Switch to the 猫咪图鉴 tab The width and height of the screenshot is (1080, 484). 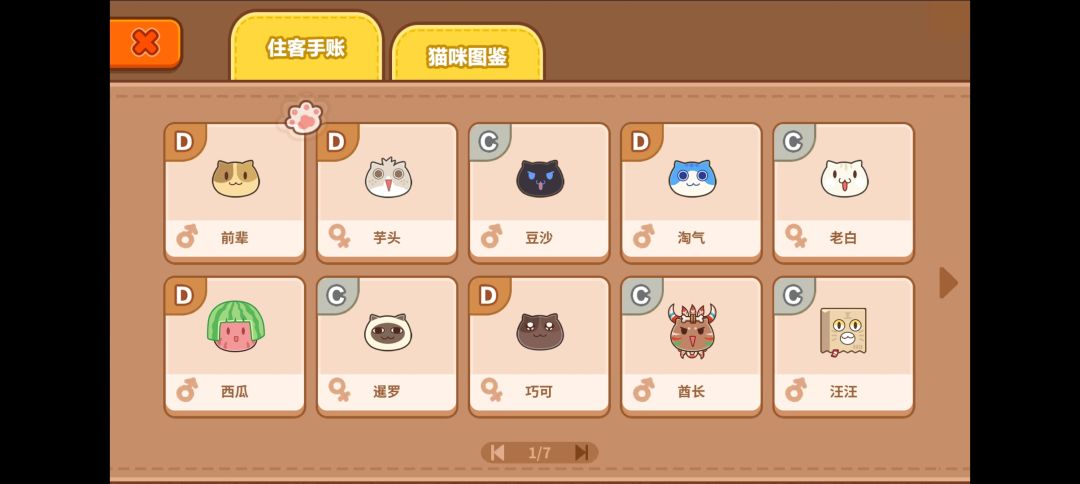tap(468, 56)
